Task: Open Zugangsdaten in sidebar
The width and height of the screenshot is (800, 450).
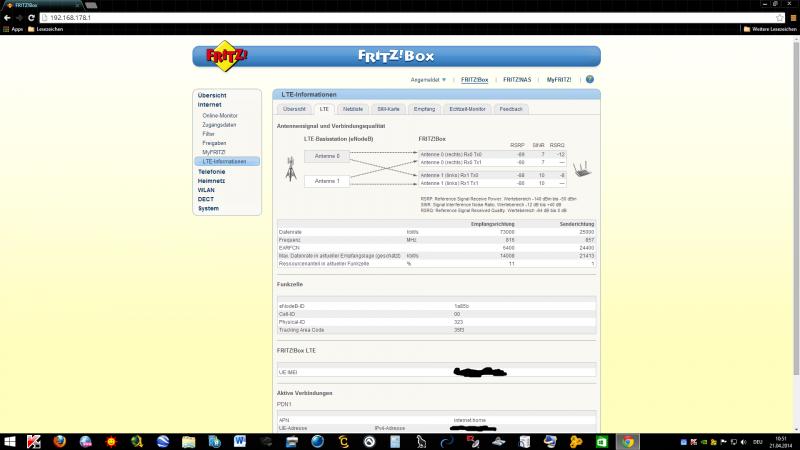Action: click(219, 125)
